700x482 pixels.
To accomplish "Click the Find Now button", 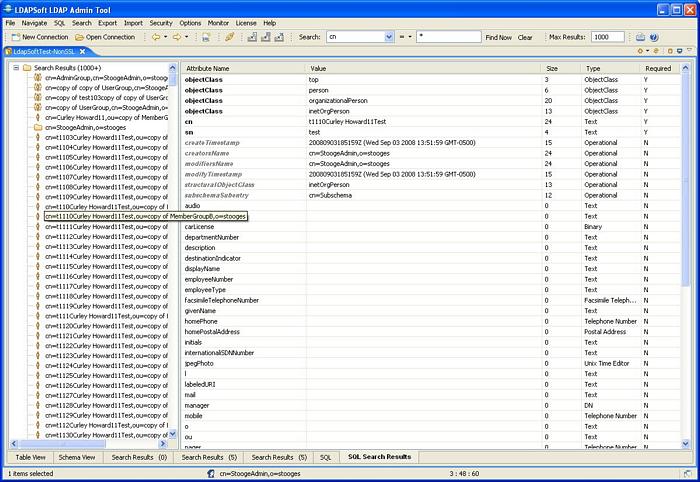I will coord(498,37).
